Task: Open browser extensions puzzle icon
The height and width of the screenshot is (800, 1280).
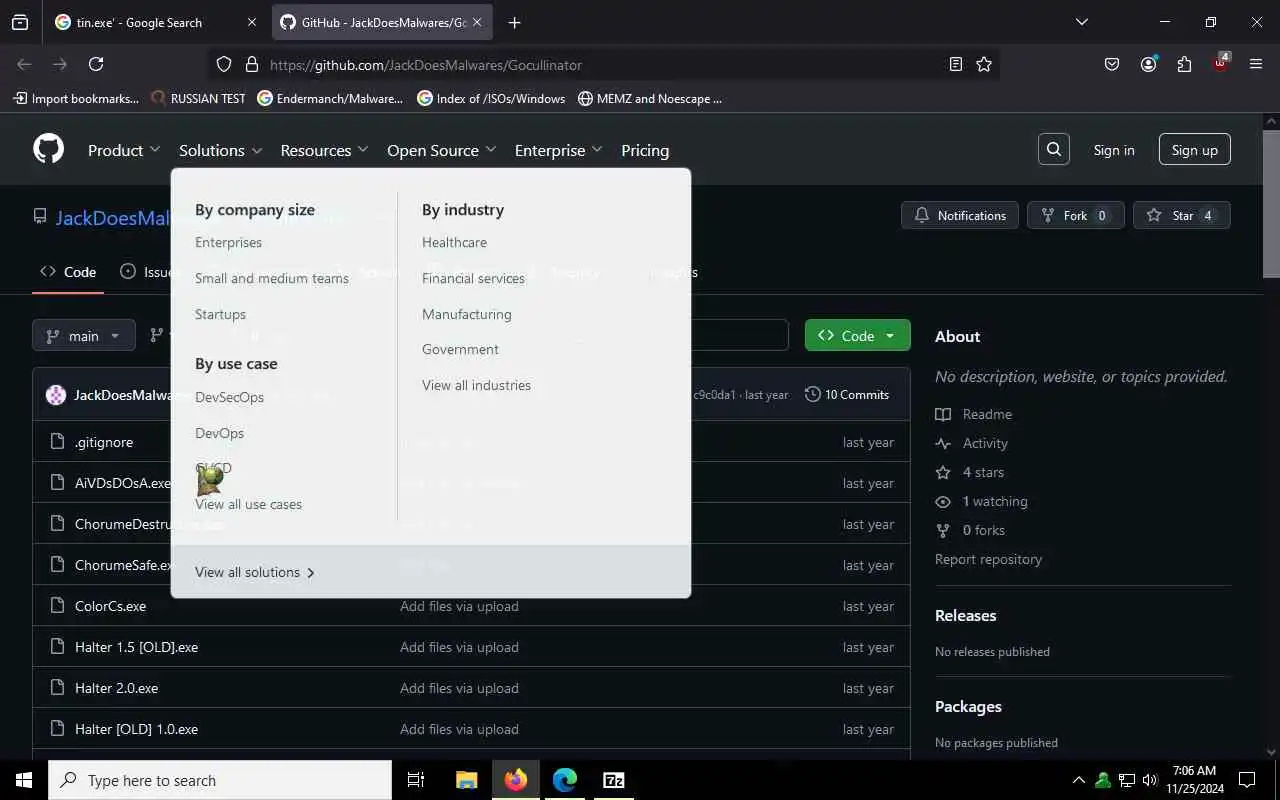Action: (x=1184, y=64)
